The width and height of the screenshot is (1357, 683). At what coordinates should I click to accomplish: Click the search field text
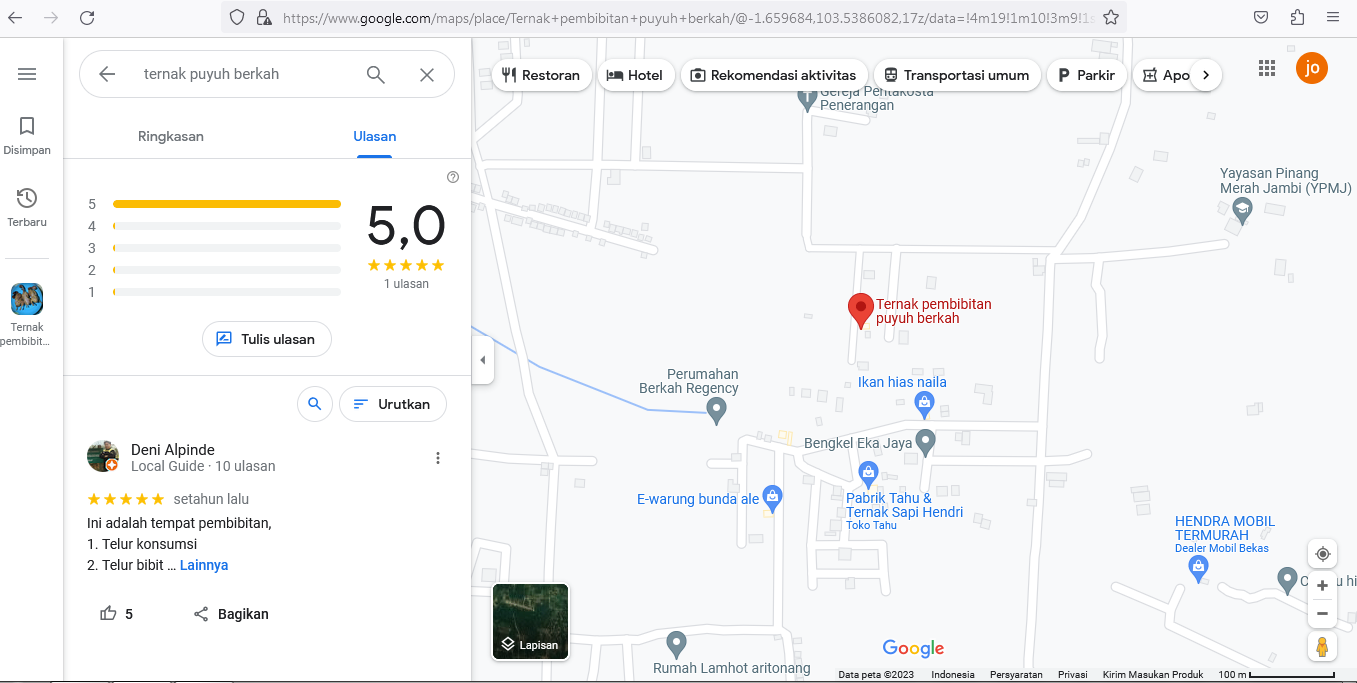click(x=212, y=74)
